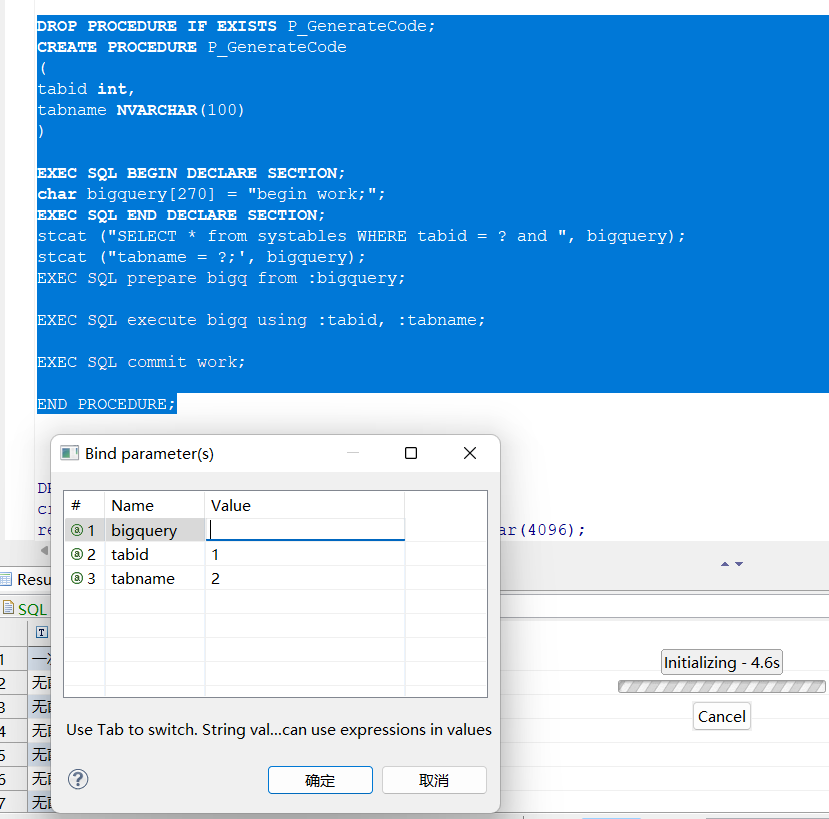Focus the bigquery value input field

[305, 530]
